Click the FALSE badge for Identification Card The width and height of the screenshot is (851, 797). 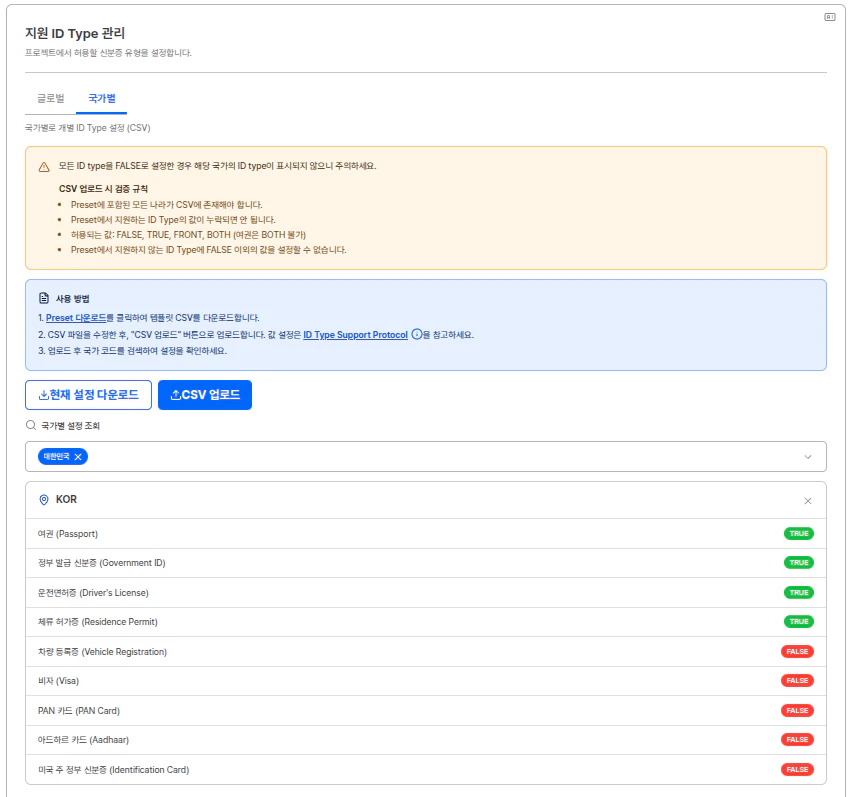coord(797,769)
